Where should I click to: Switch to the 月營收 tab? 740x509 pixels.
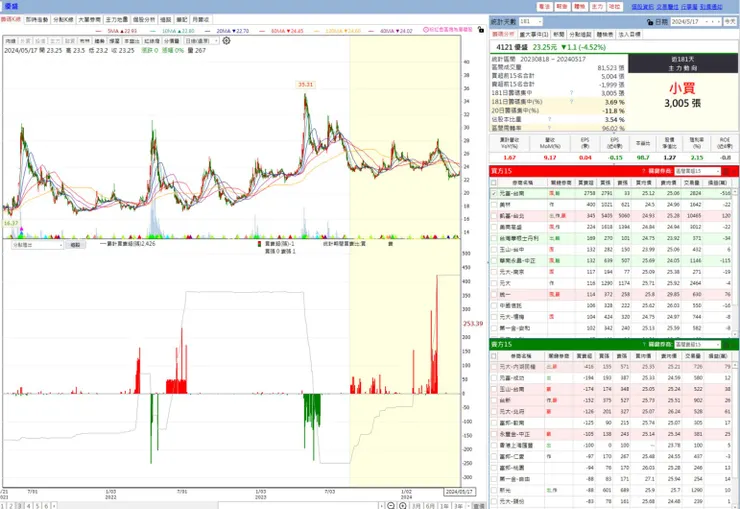[201, 19]
